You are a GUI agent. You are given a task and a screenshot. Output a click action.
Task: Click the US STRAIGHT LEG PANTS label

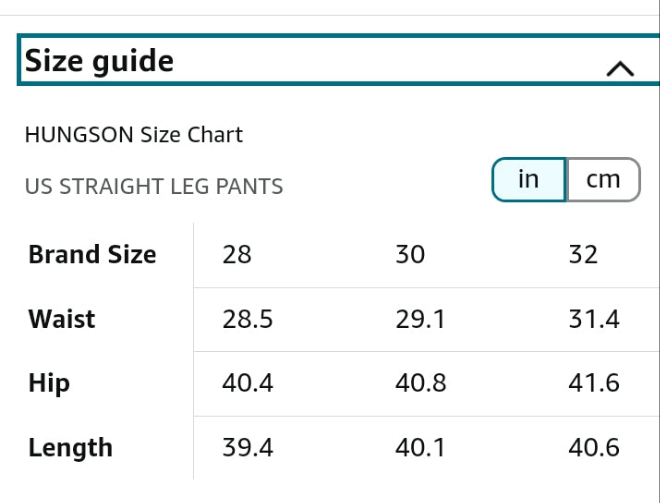tap(154, 186)
